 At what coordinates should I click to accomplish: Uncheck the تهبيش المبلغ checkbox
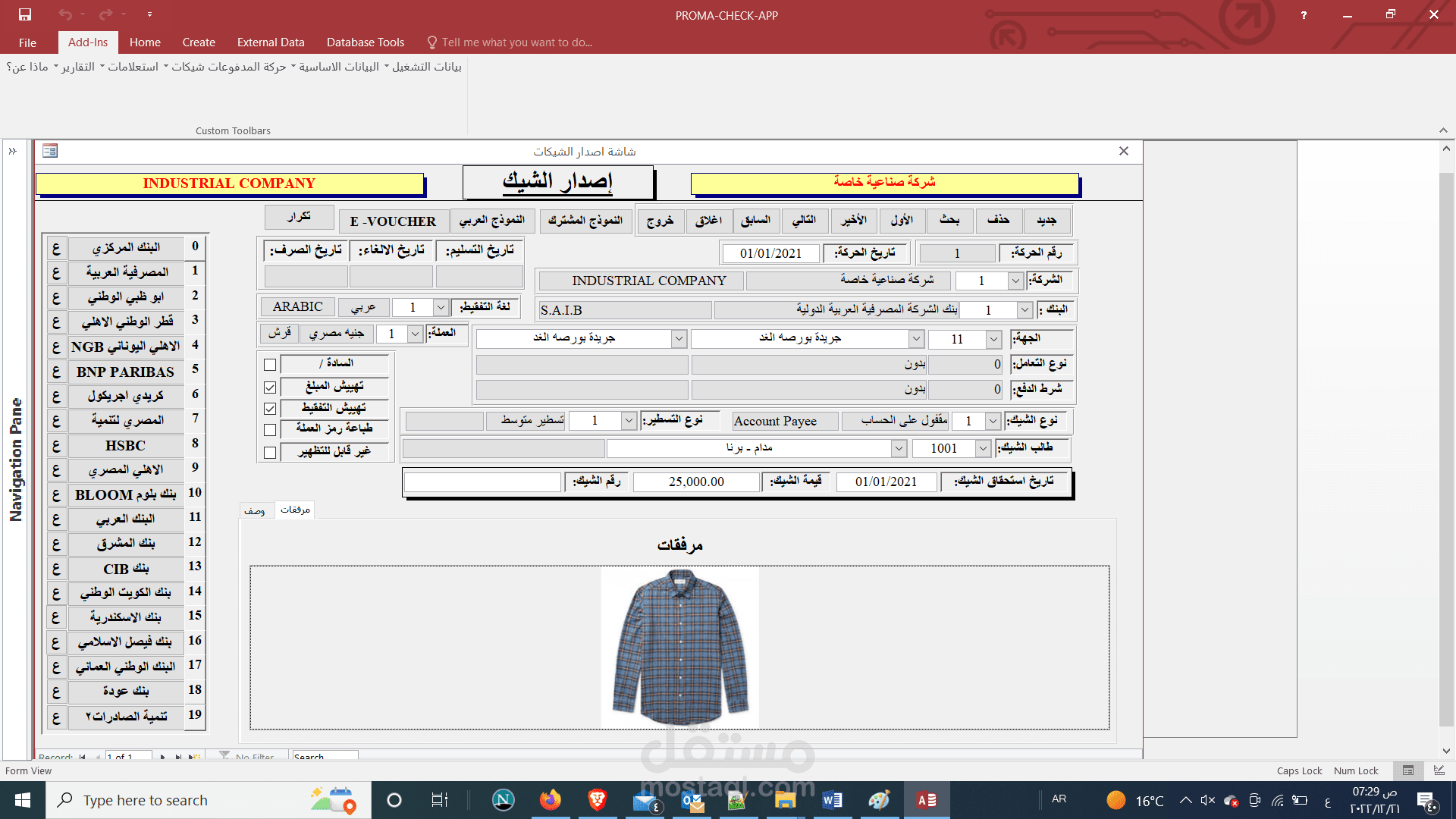[270, 388]
